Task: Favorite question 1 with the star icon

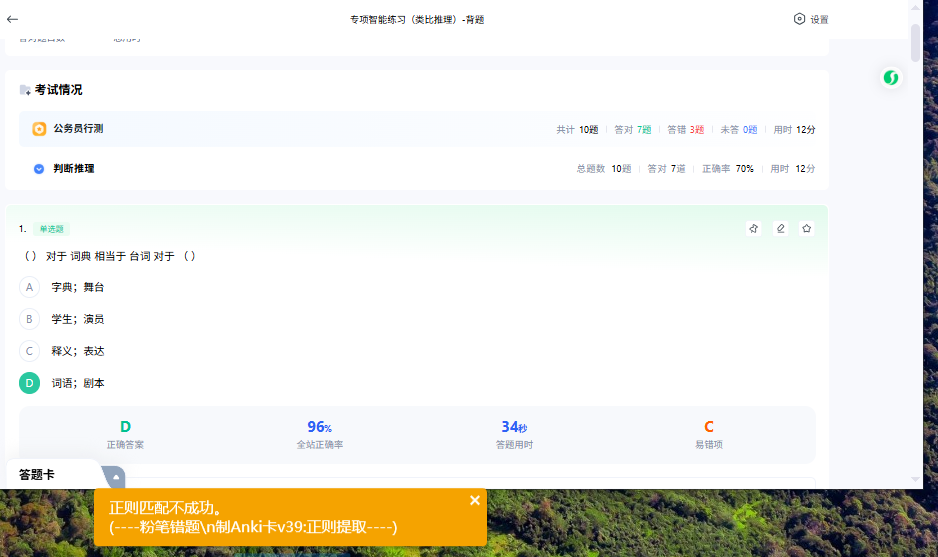Action: (x=806, y=229)
